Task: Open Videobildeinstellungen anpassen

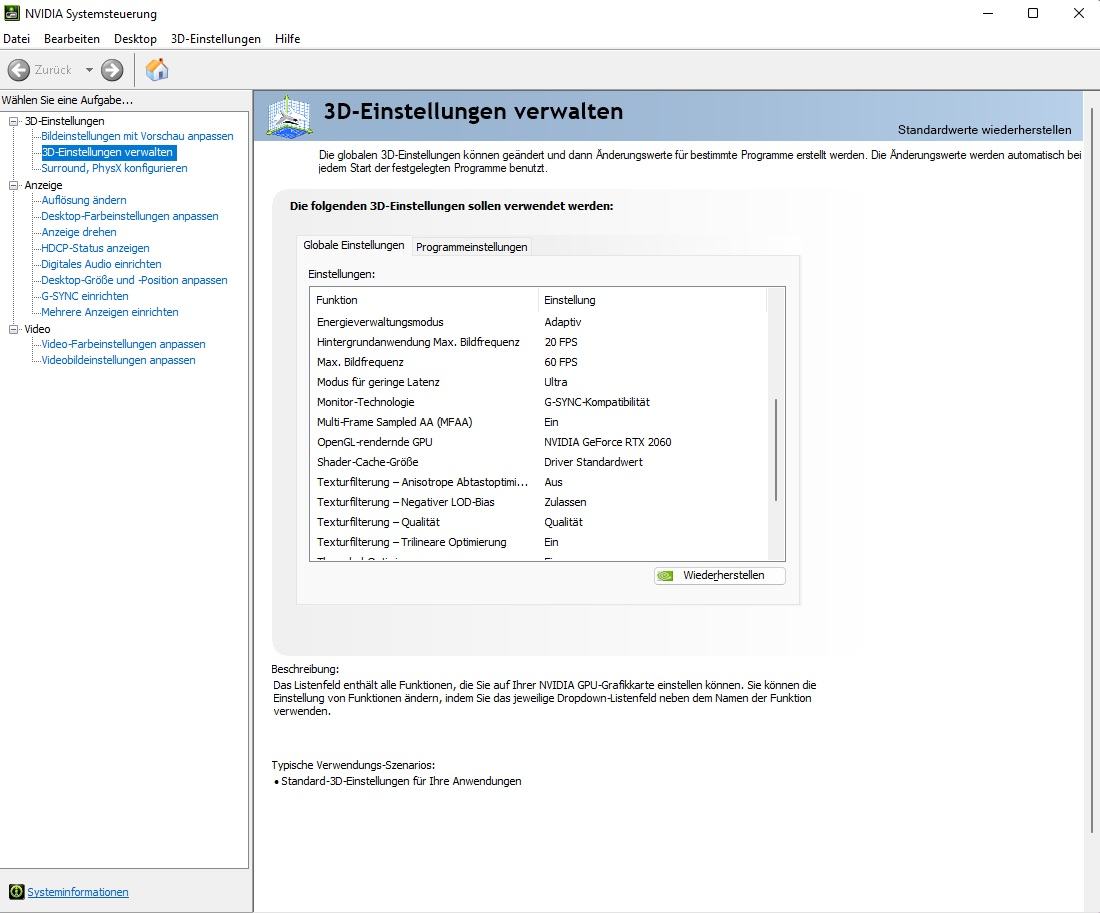Action: (118, 360)
